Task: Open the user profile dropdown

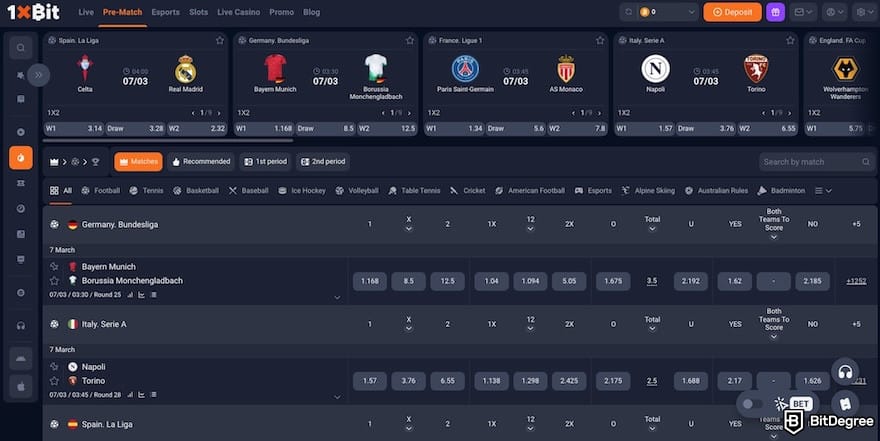Action: 835,12
